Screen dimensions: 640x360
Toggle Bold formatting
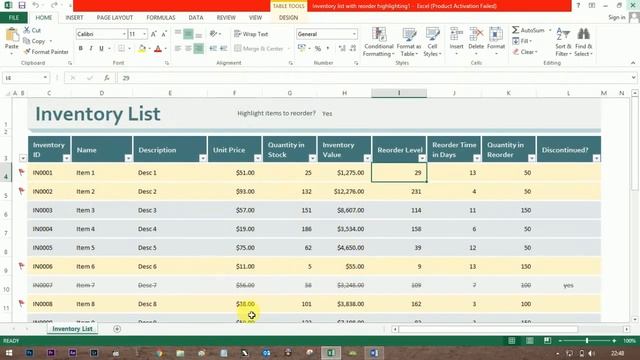pyautogui.click(x=80, y=49)
